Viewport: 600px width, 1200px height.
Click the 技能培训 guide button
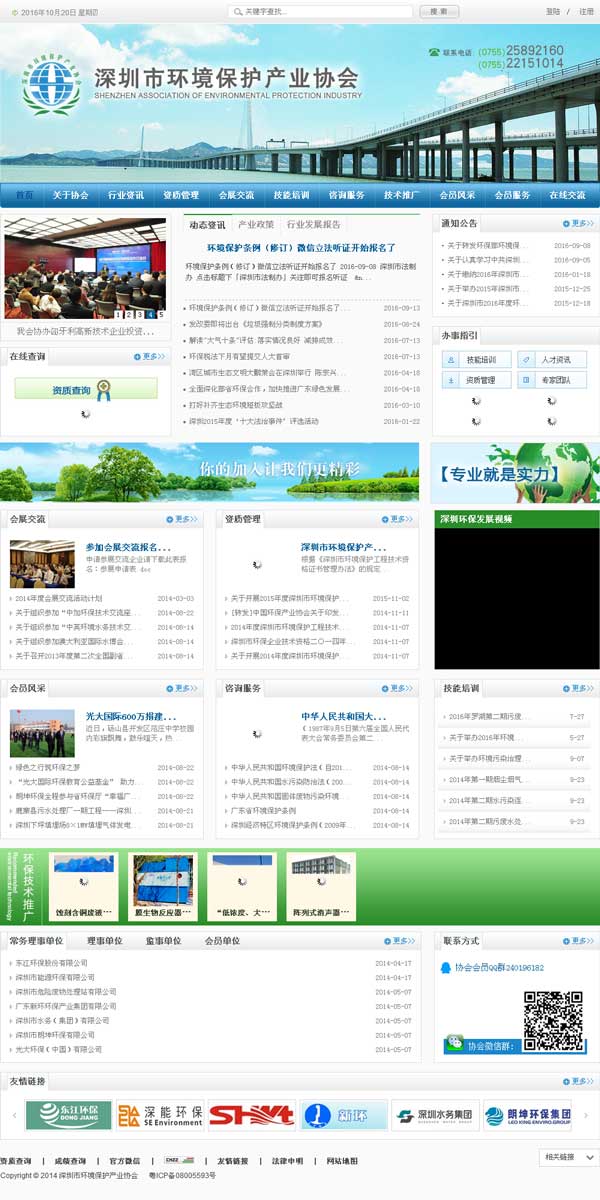(474, 359)
